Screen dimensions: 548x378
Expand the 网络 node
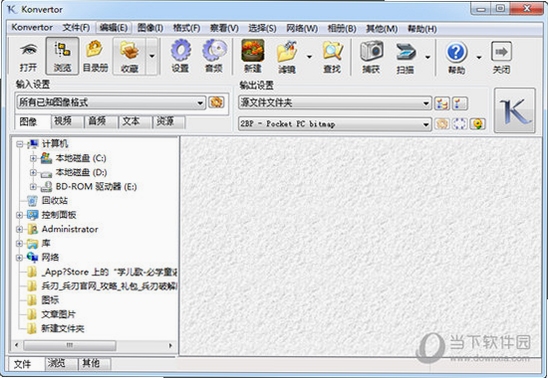pyautogui.click(x=20, y=258)
